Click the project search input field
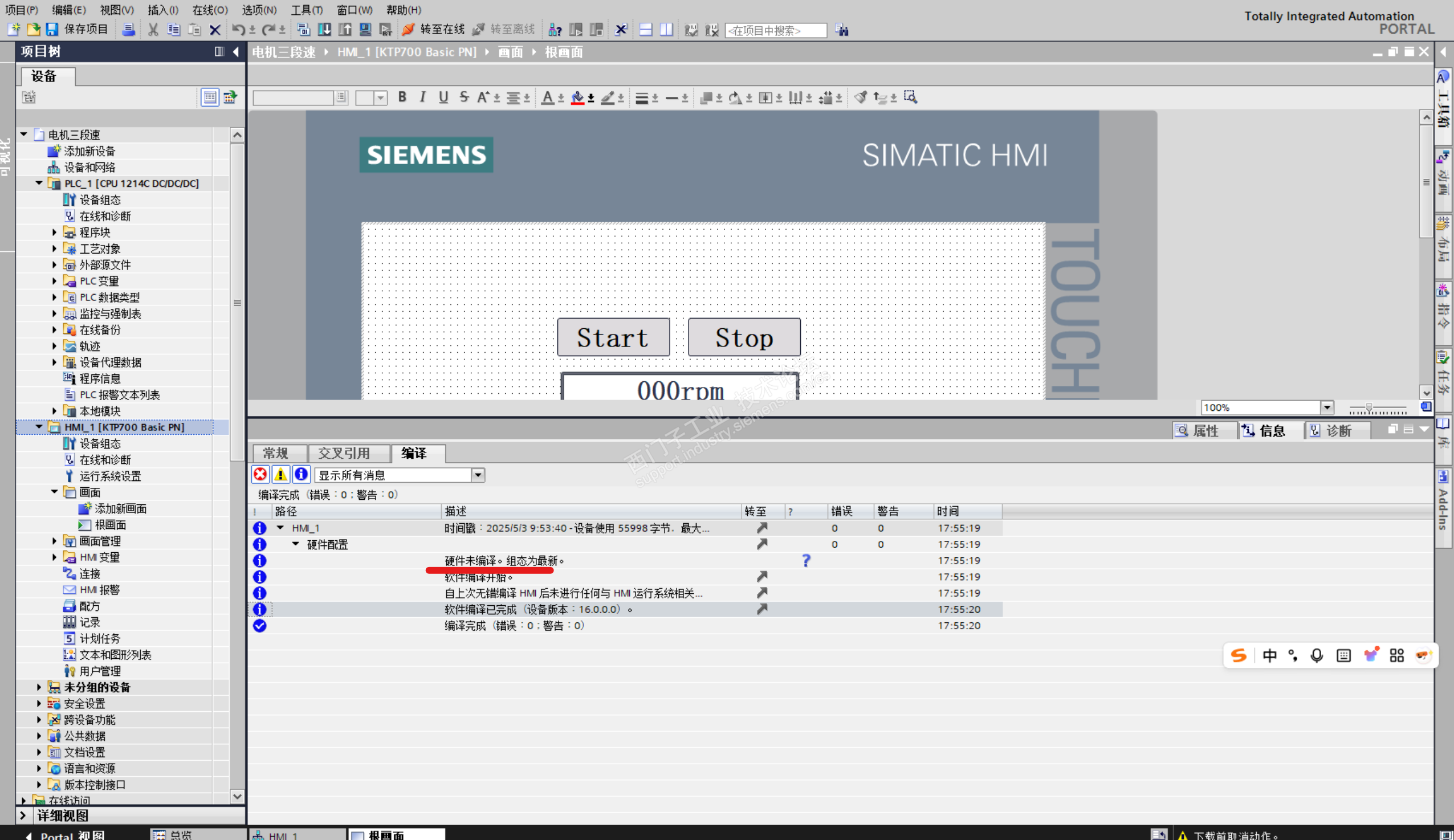The height and width of the screenshot is (840, 1454). point(775,30)
